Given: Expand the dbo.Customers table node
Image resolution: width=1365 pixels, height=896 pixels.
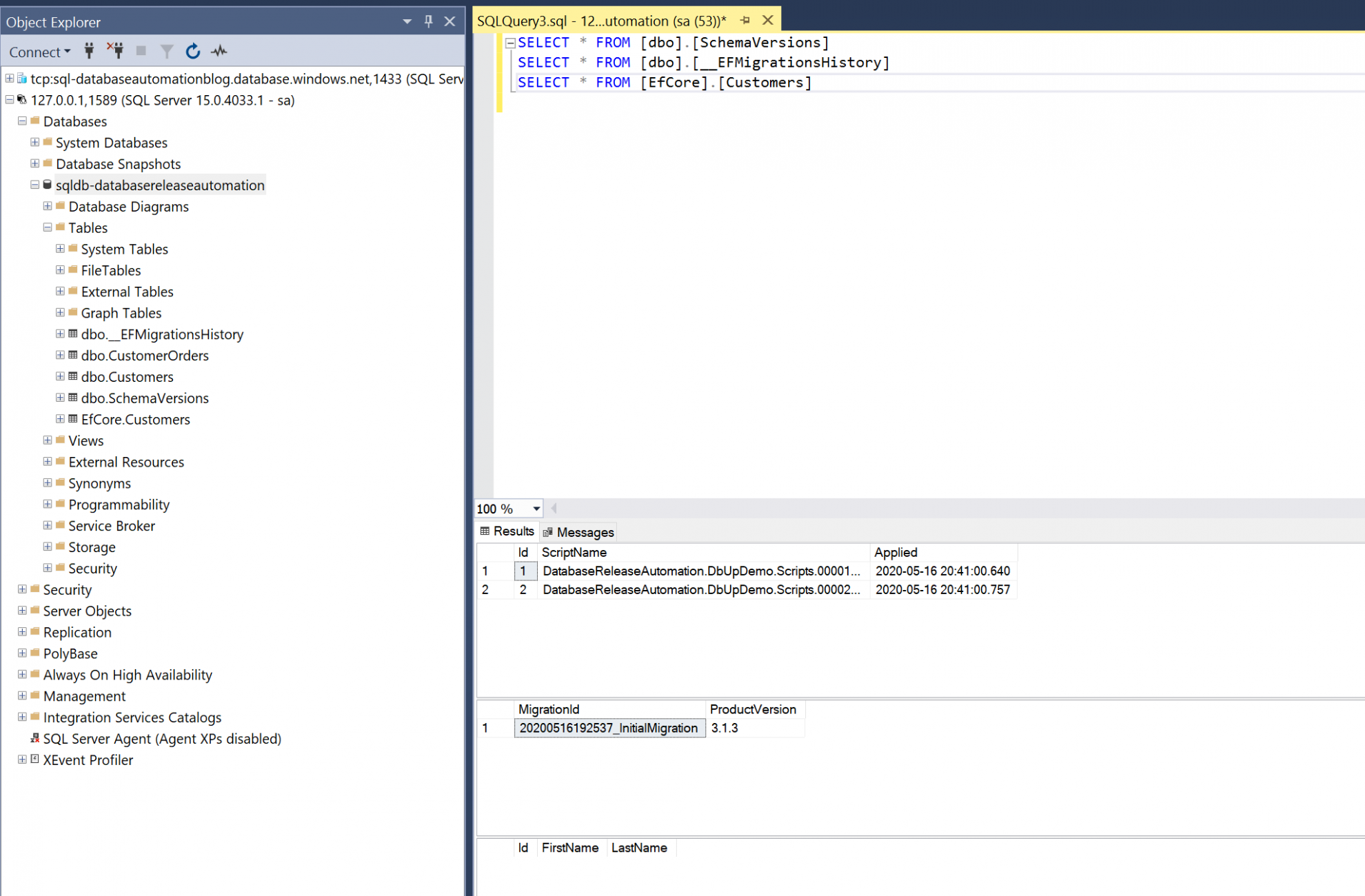Looking at the screenshot, I should pos(61,376).
